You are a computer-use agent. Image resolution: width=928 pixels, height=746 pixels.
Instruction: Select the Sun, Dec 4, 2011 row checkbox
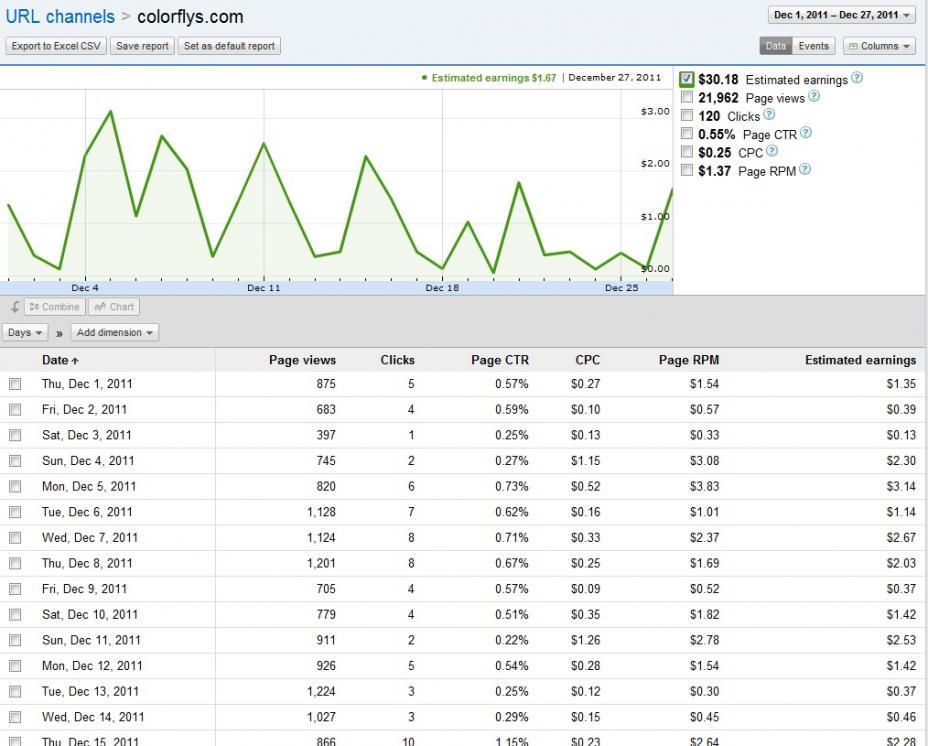pyautogui.click(x=15, y=461)
